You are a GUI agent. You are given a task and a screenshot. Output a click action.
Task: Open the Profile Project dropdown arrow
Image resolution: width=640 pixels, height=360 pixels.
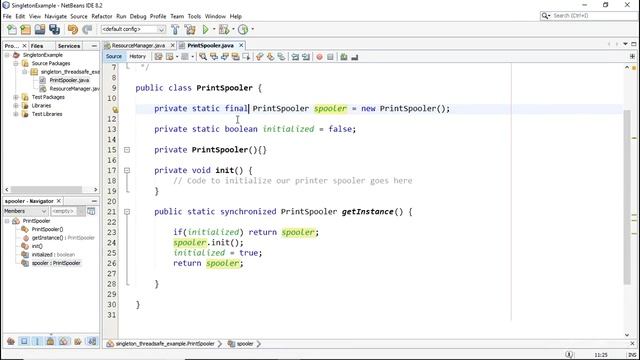[x=252, y=29]
